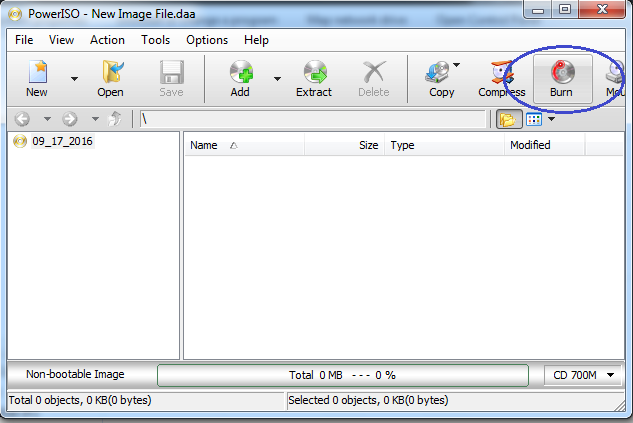The image size is (633, 423).
Task: Open the CD 700M media dropdown
Action: pyautogui.click(x=583, y=375)
